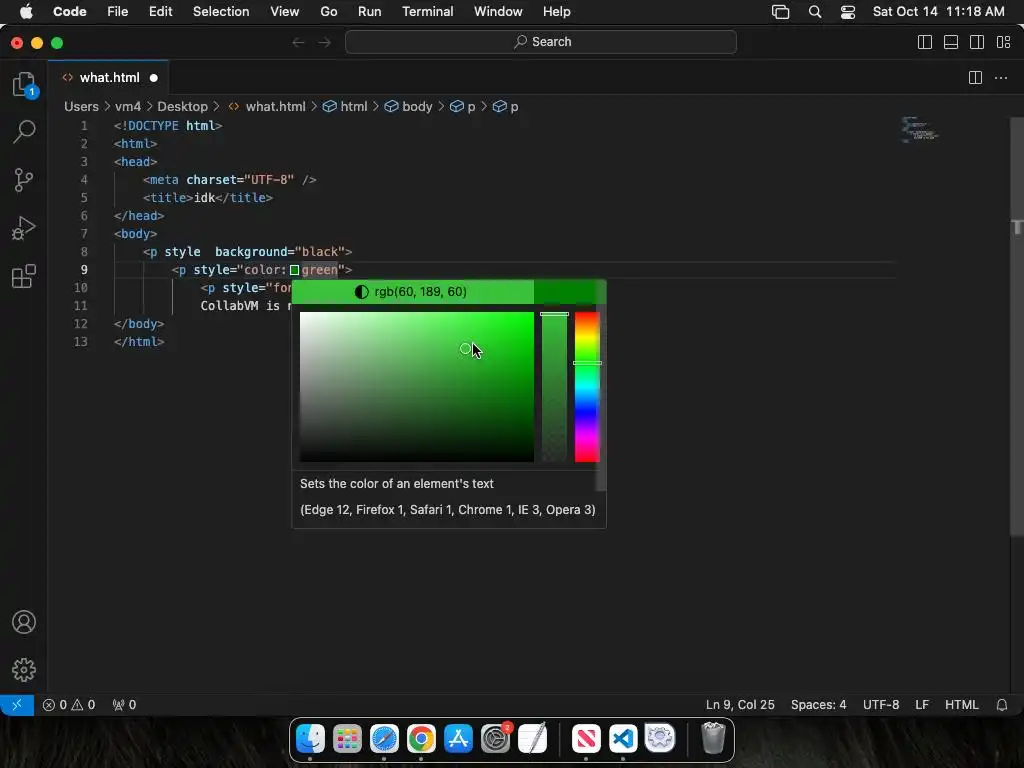Viewport: 1024px width, 768px height.
Task: Open the Manage gear icon
Action: click(24, 670)
